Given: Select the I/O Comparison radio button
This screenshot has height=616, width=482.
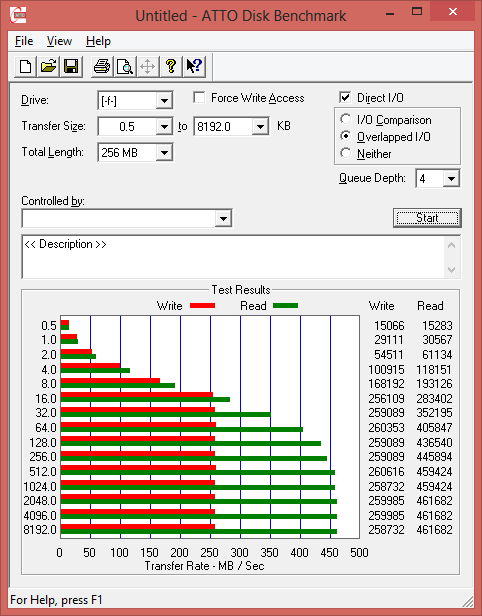Looking at the screenshot, I should 346,119.
